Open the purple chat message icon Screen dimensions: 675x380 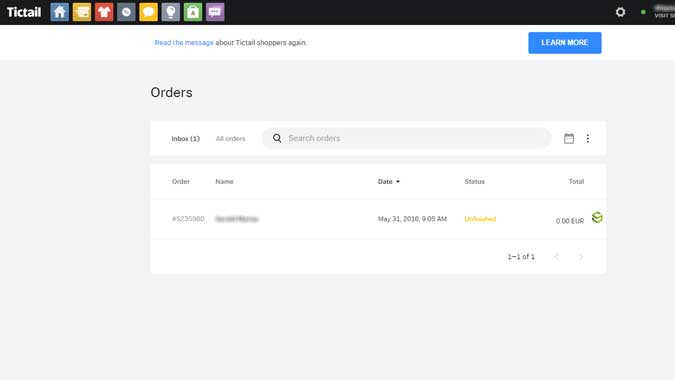tap(215, 12)
